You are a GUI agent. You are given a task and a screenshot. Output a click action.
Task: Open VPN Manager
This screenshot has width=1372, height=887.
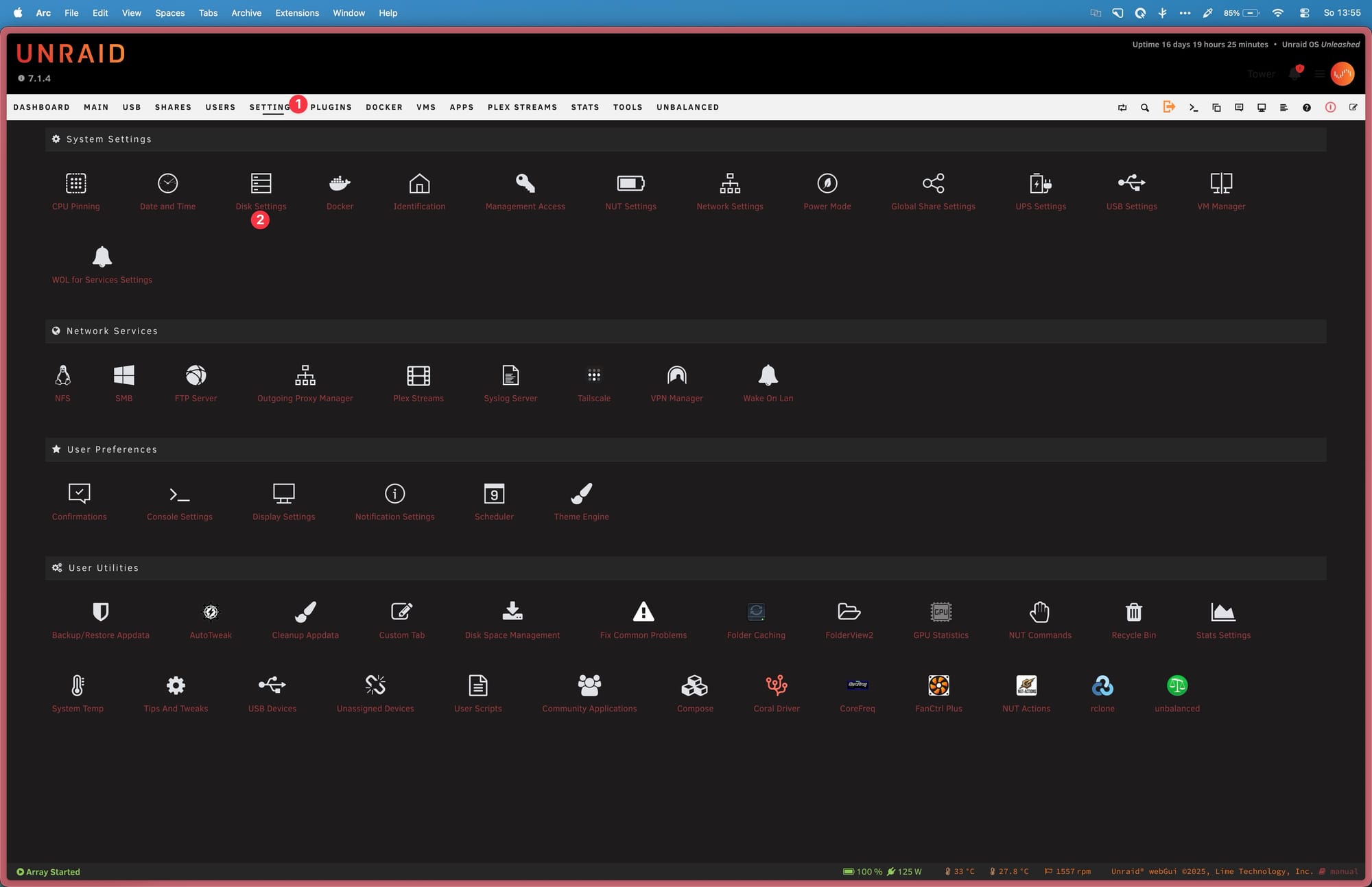pos(676,376)
